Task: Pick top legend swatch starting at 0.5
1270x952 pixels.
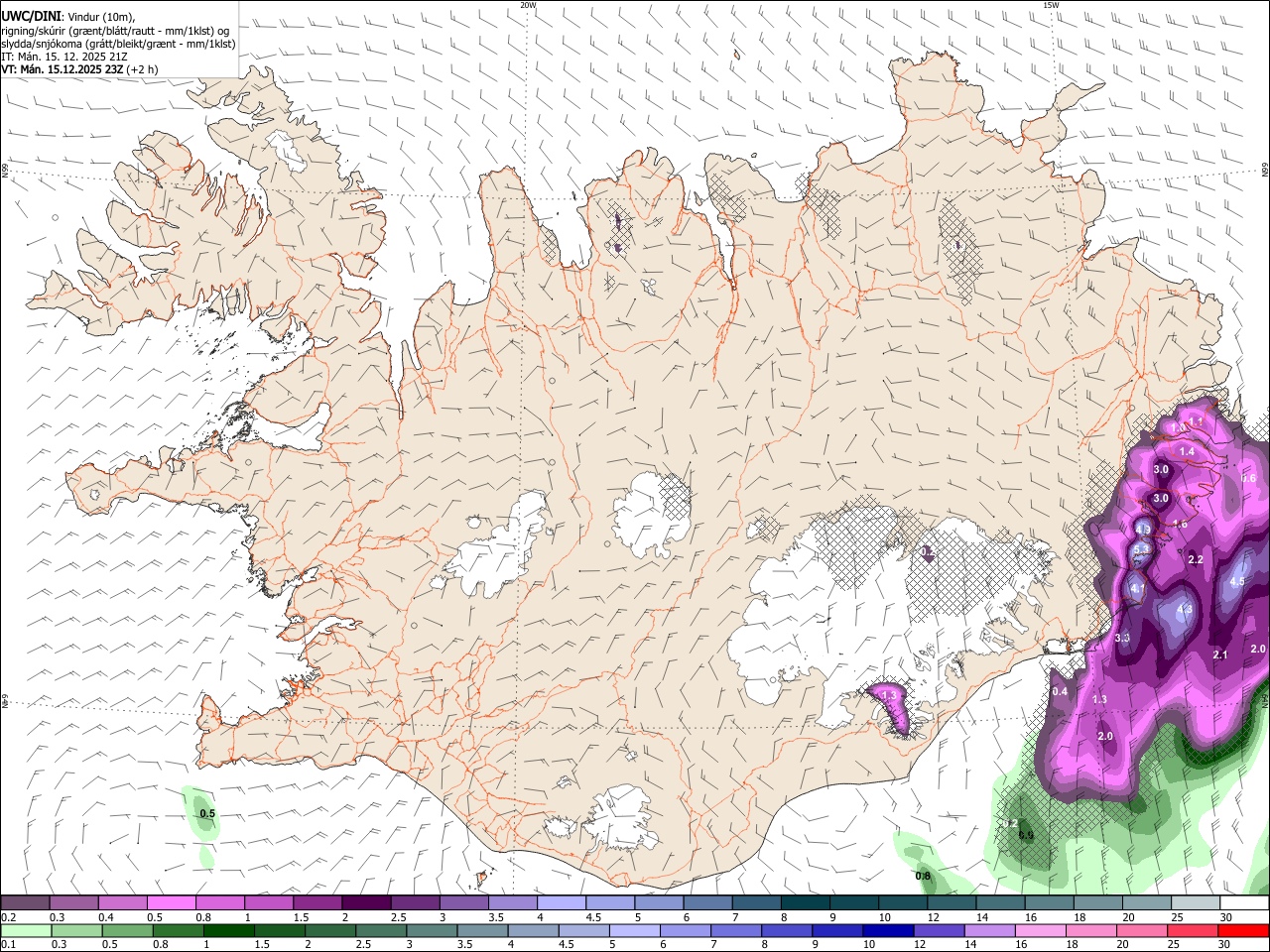Action: [171, 903]
